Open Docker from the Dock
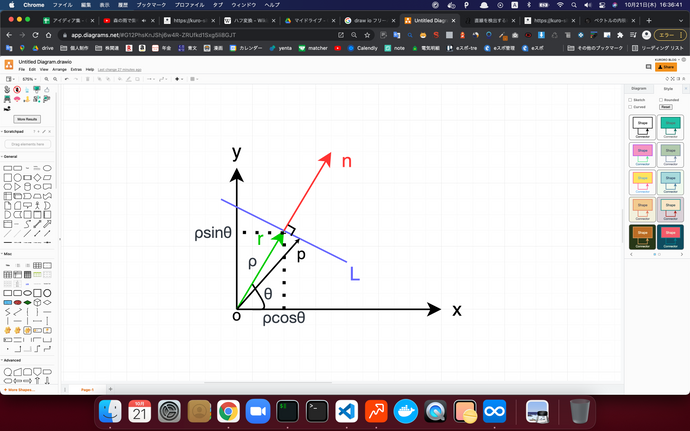 (405, 412)
